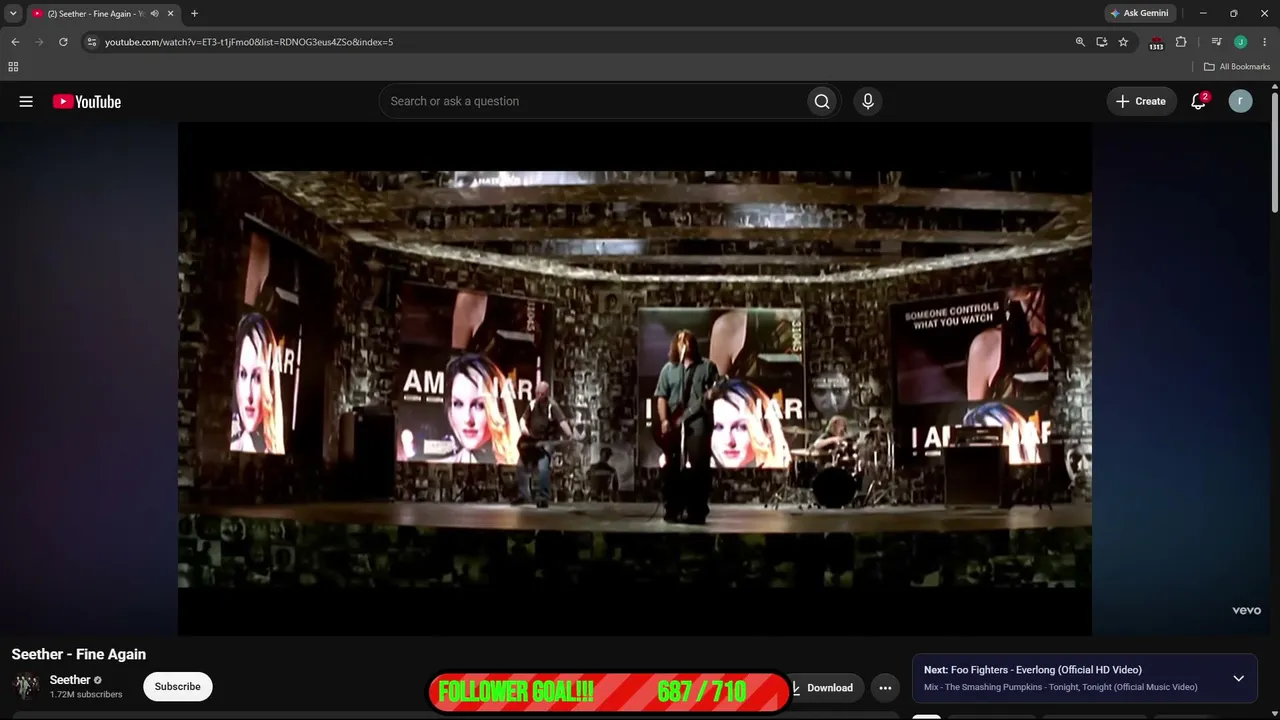Image resolution: width=1280 pixels, height=720 pixels.
Task: Open the Create menu
Action: click(x=1141, y=101)
